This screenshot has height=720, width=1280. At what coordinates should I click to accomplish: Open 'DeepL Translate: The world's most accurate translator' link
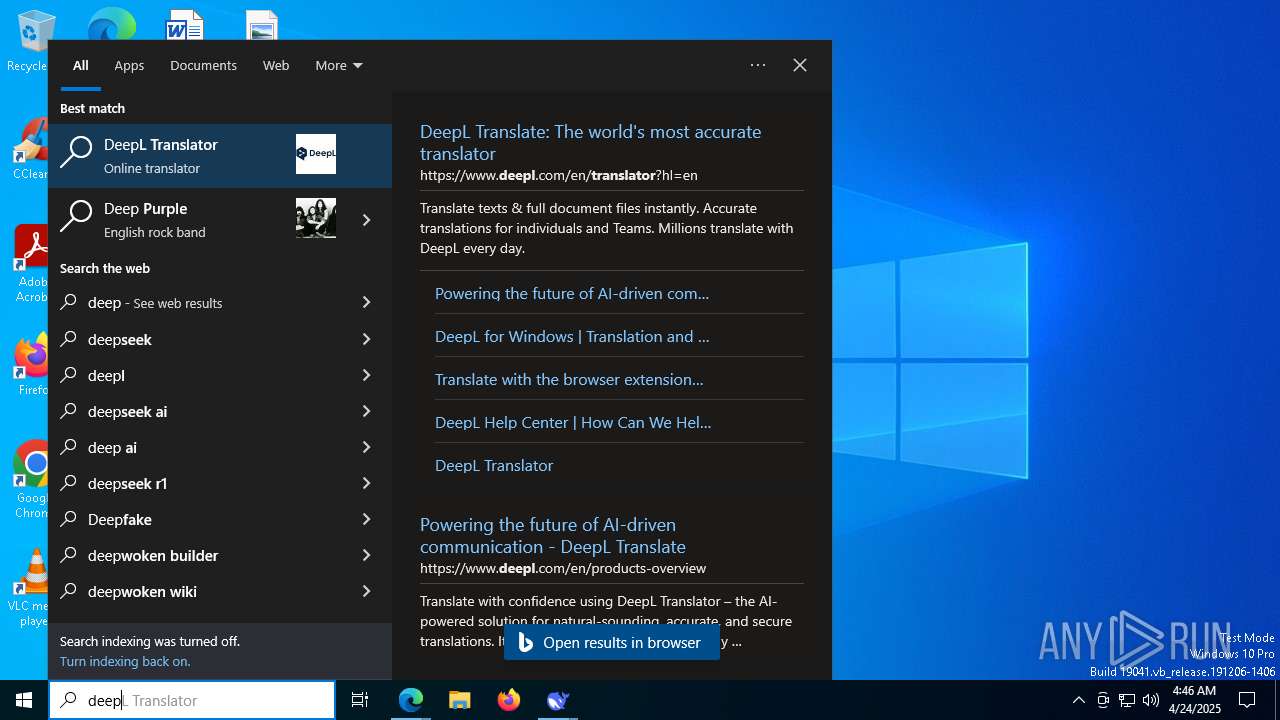tap(590, 142)
